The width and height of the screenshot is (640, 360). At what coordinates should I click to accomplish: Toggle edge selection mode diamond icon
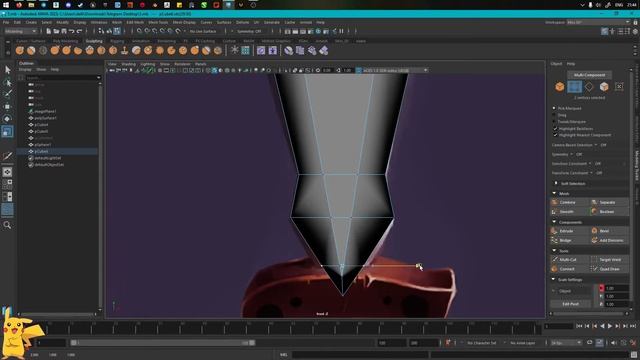pyautogui.click(x=589, y=87)
